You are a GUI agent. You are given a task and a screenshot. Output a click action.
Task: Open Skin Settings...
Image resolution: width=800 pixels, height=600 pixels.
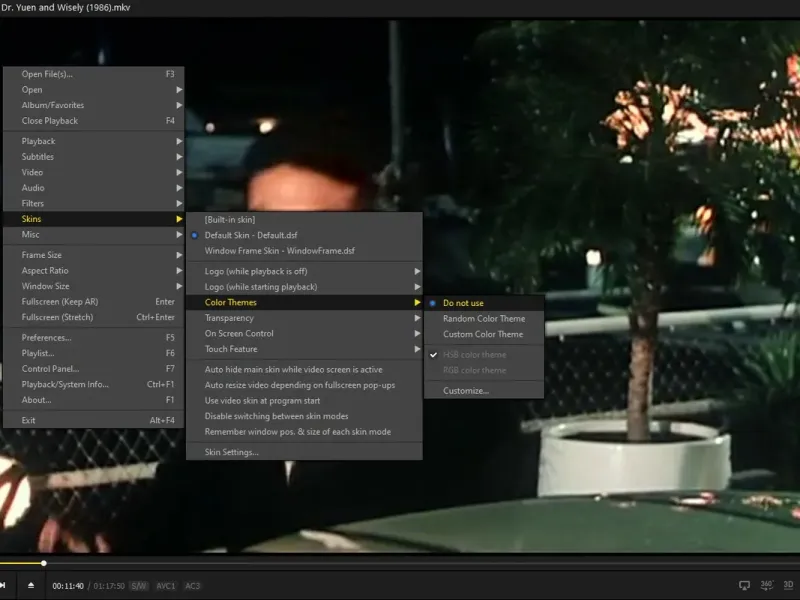coord(231,452)
